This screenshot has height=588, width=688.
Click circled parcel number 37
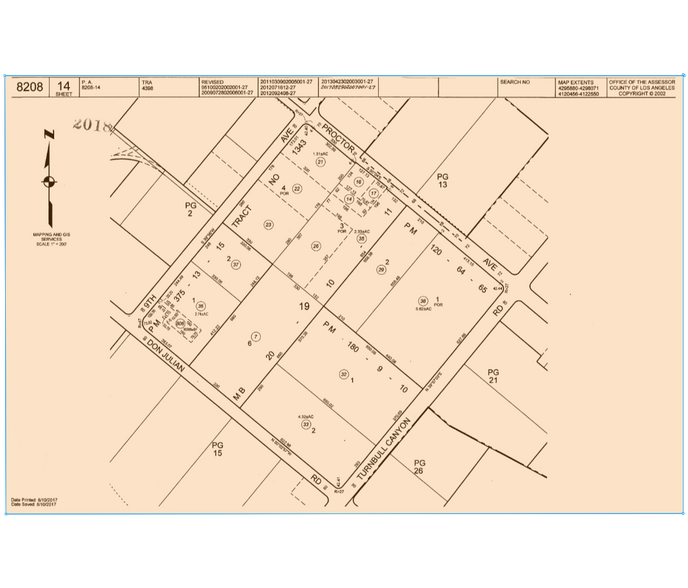236,266
